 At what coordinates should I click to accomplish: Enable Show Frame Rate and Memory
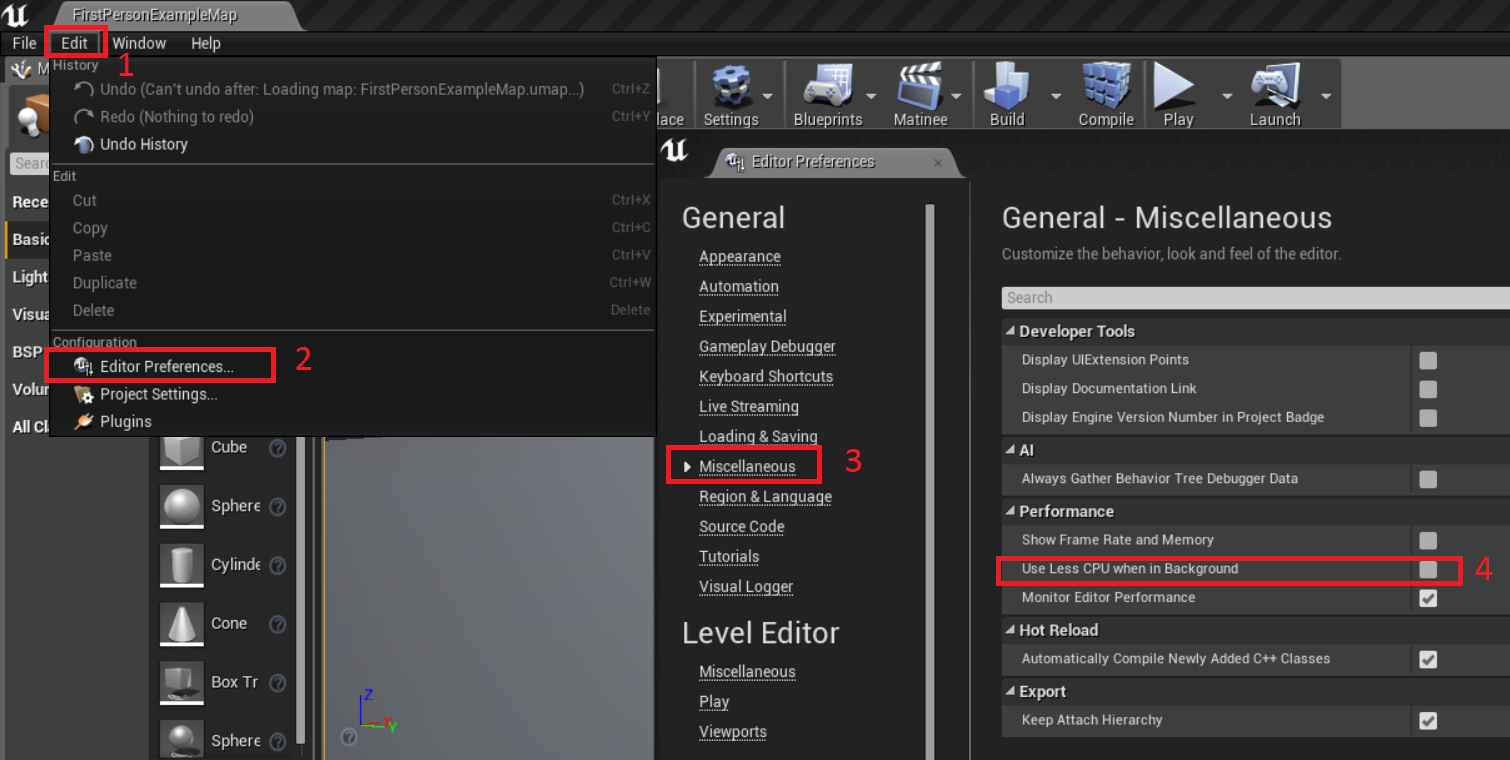pyautogui.click(x=1428, y=540)
